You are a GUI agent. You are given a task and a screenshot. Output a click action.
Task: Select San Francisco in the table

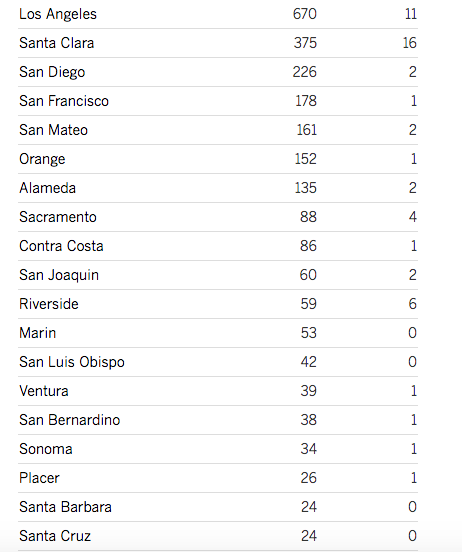pos(64,101)
